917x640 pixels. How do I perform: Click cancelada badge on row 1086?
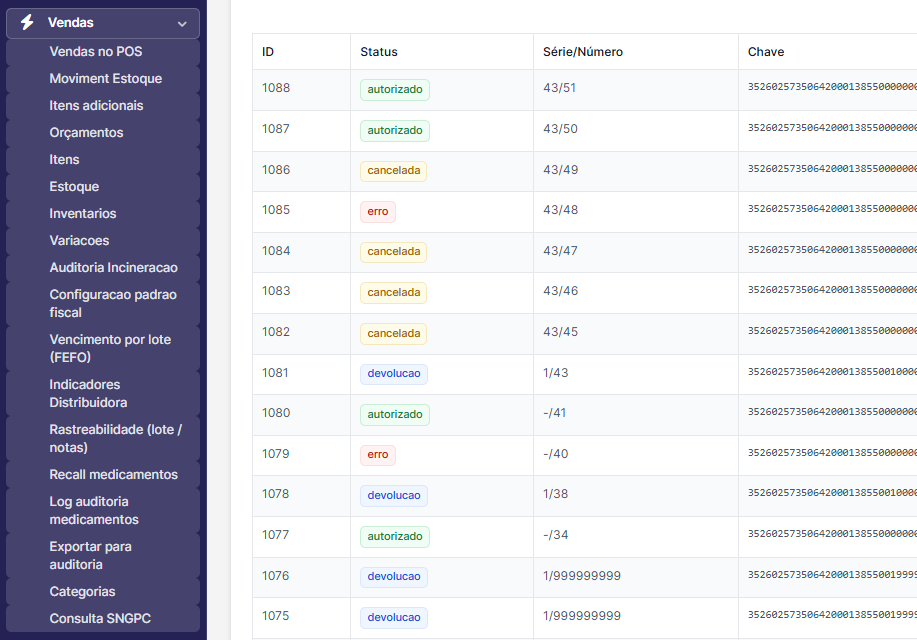394,171
